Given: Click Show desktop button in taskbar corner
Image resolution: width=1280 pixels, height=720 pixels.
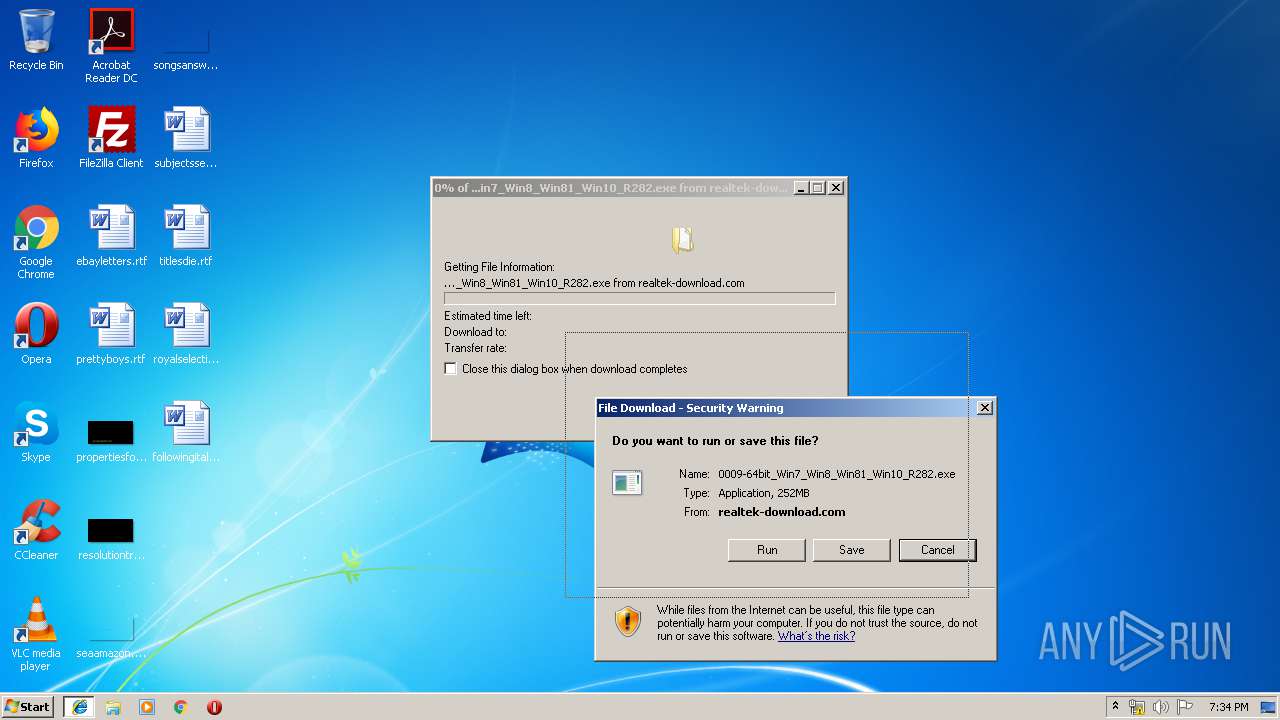Looking at the screenshot, I should [1268, 707].
